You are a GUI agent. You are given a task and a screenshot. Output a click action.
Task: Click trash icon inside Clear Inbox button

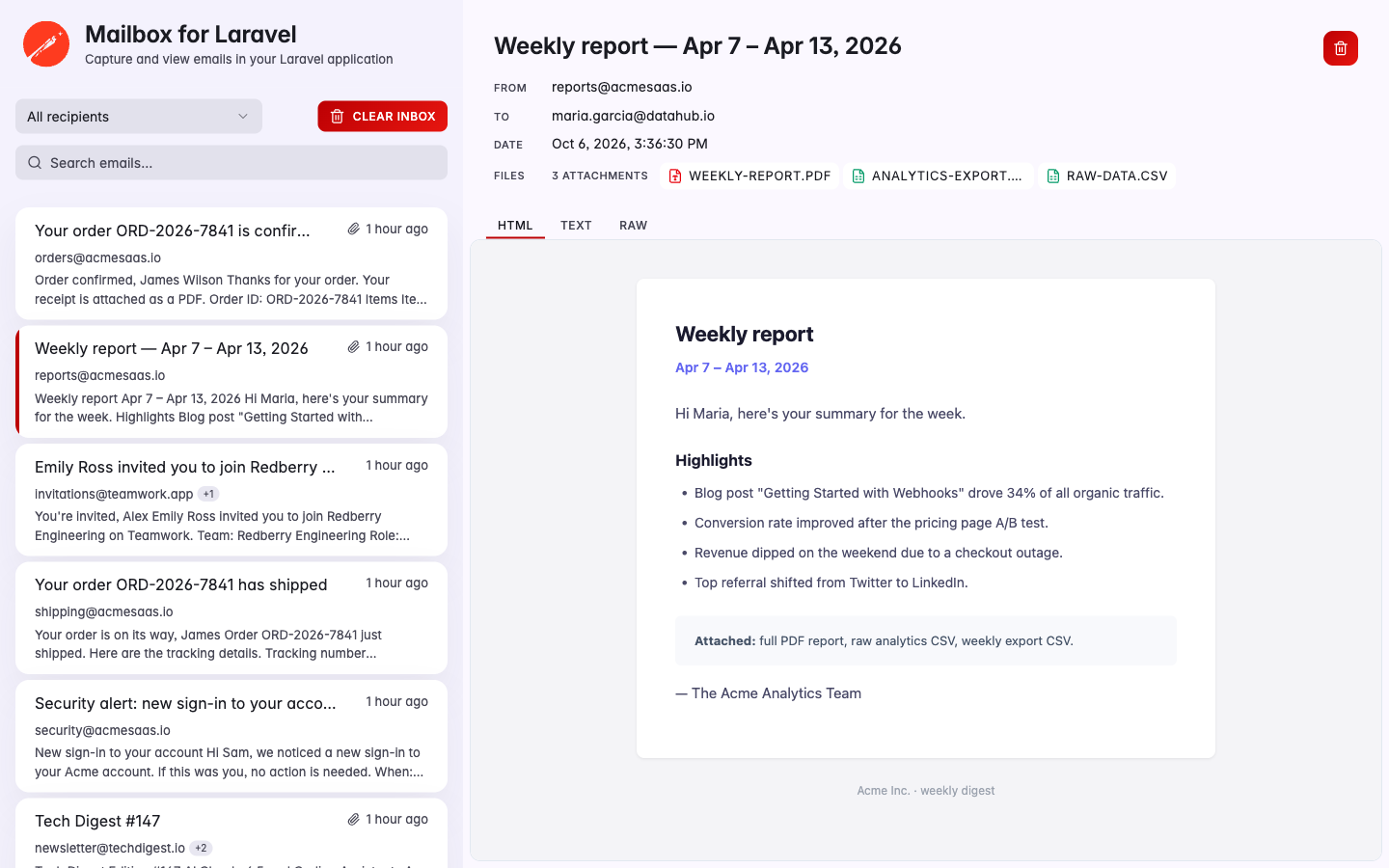pos(338,117)
